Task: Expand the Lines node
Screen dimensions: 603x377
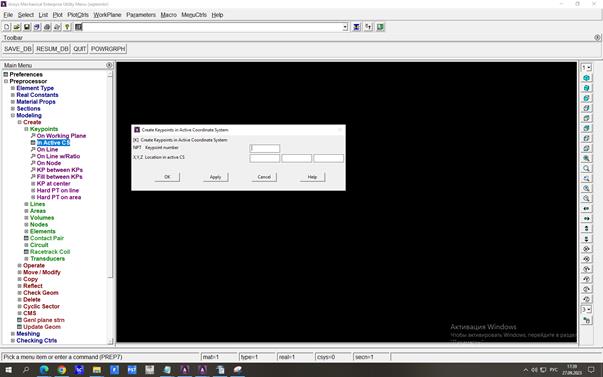Action: coord(27,204)
